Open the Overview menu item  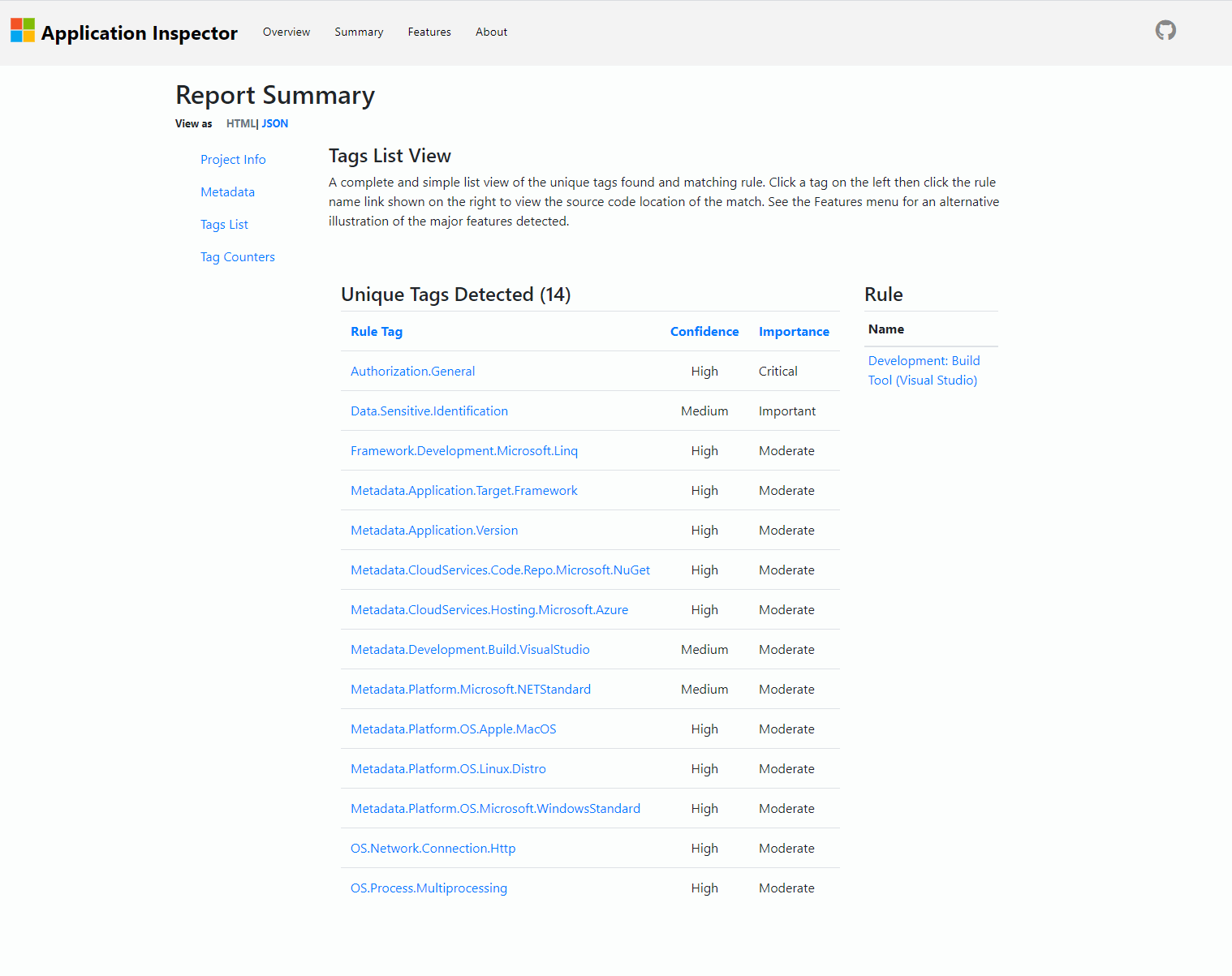286,32
